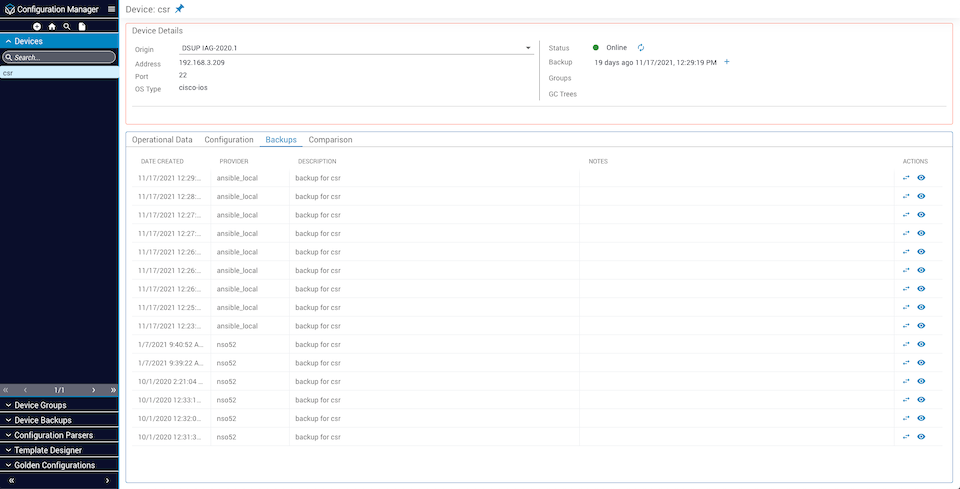The width and height of the screenshot is (960, 489).
Task: Add a new backup with plus icon
Action: pos(727,62)
